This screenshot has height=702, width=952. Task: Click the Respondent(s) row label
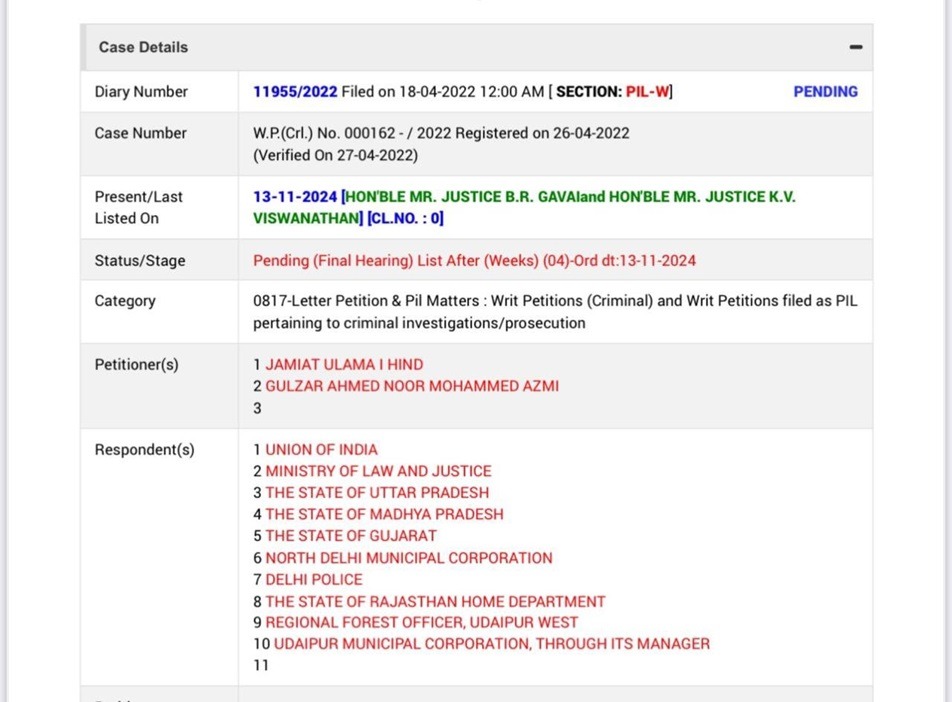(144, 449)
